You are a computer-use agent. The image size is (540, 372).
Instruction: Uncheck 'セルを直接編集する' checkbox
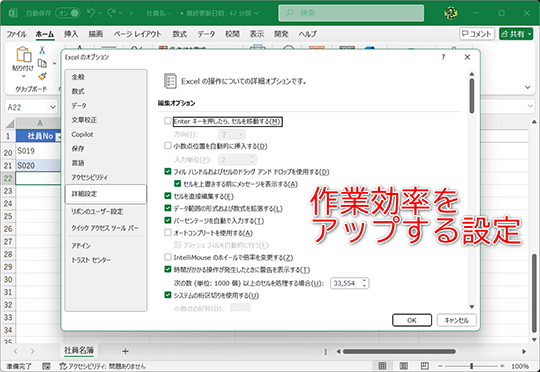168,196
